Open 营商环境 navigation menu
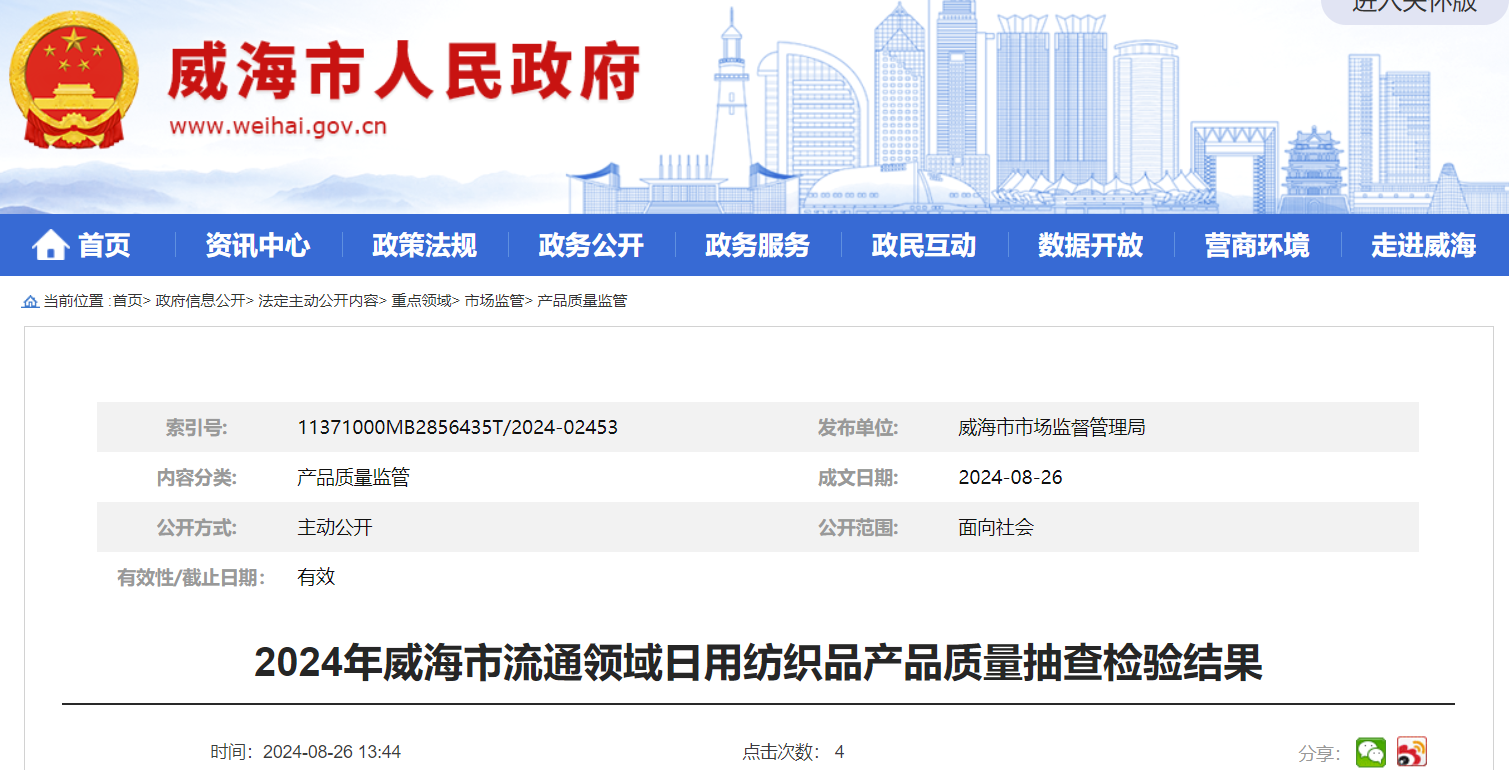Image resolution: width=1509 pixels, height=770 pixels. coord(1257,245)
